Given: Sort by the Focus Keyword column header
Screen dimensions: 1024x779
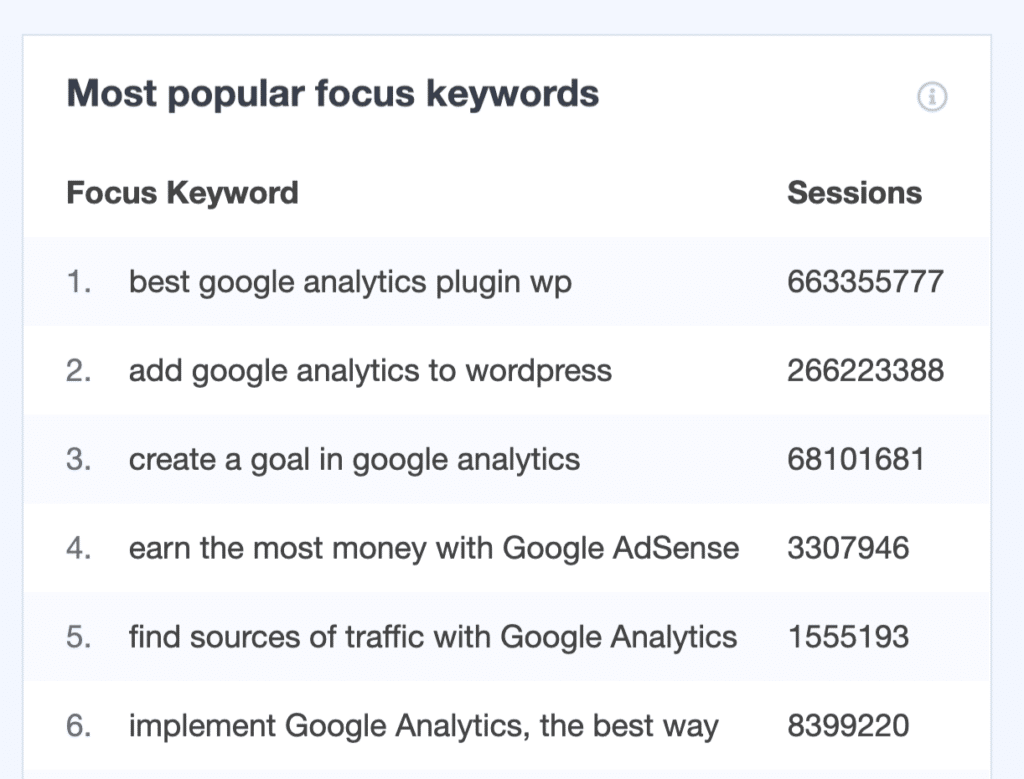Looking at the screenshot, I should tap(183, 192).
